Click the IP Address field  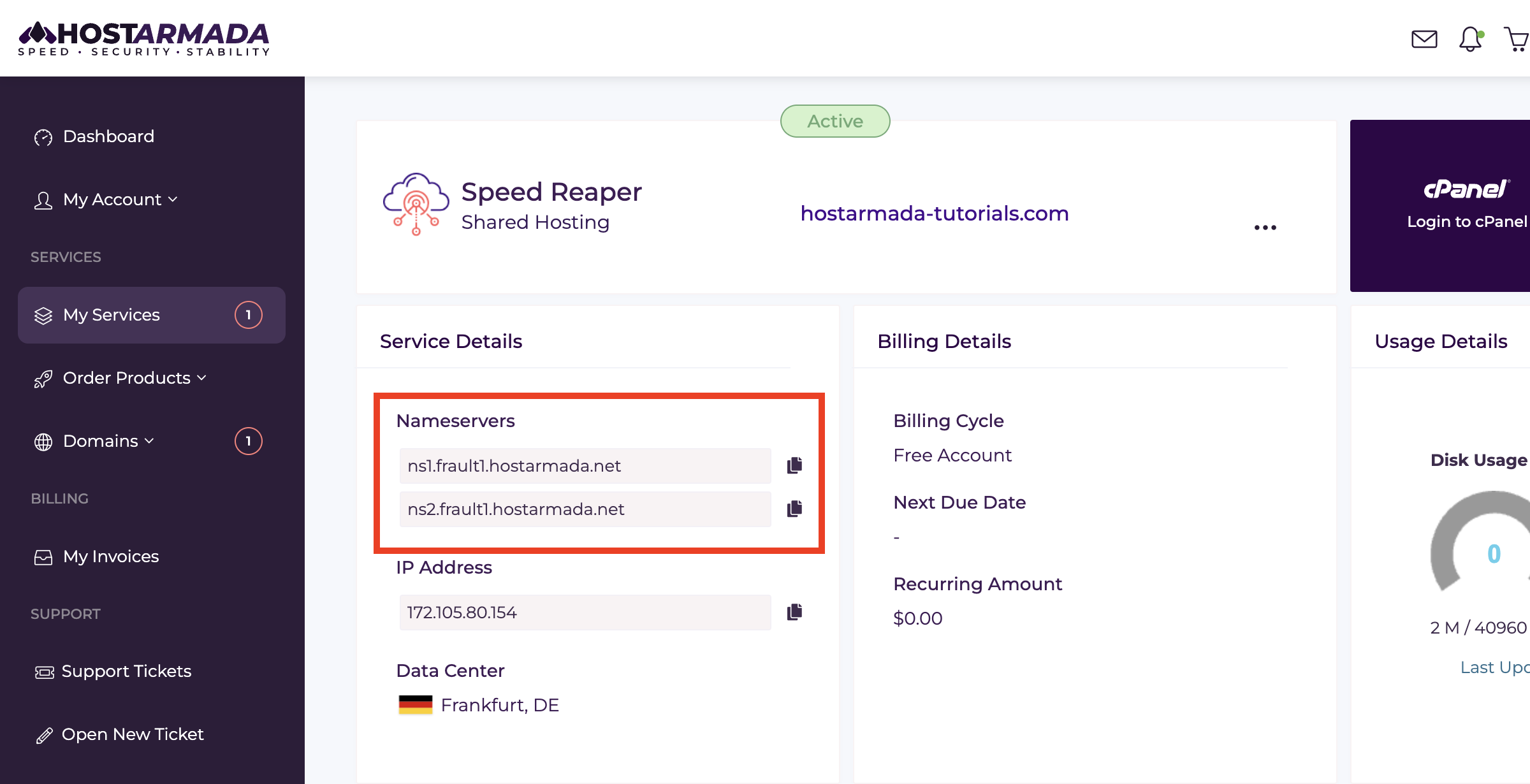coord(585,613)
